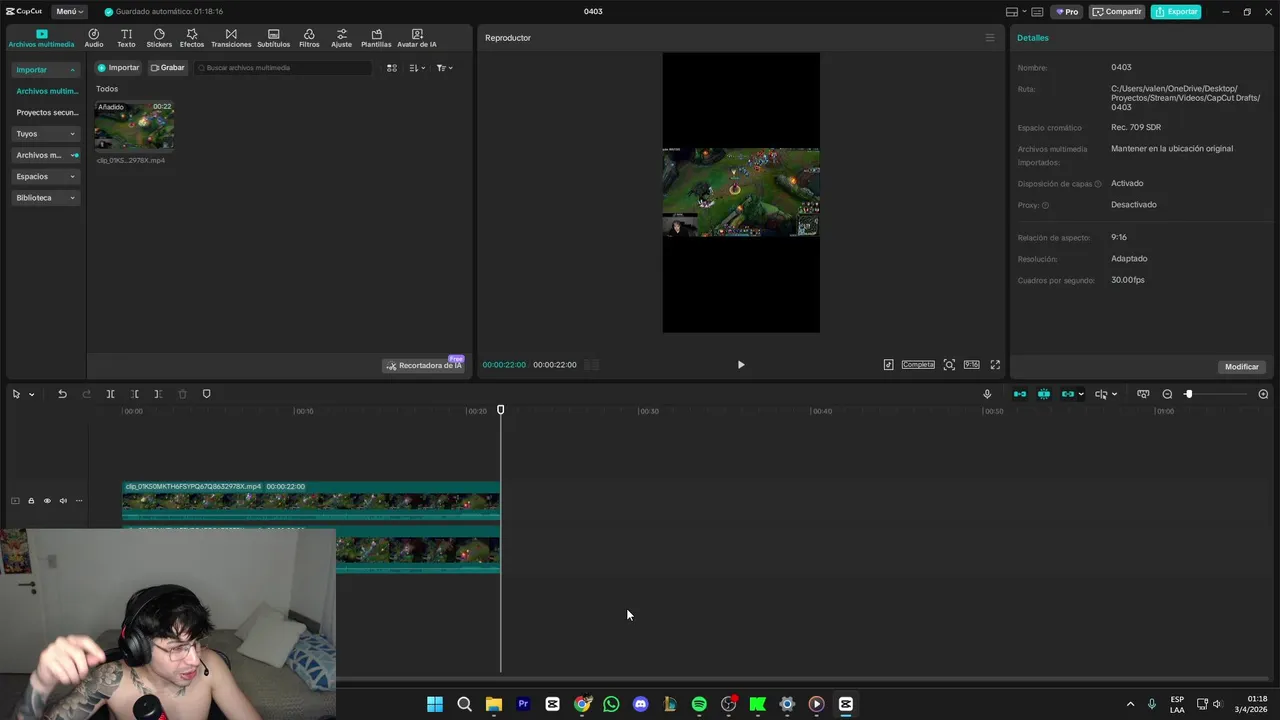The height and width of the screenshot is (720, 1280).
Task: Focus the Buscar archivos multimedia search field
Action: point(283,68)
